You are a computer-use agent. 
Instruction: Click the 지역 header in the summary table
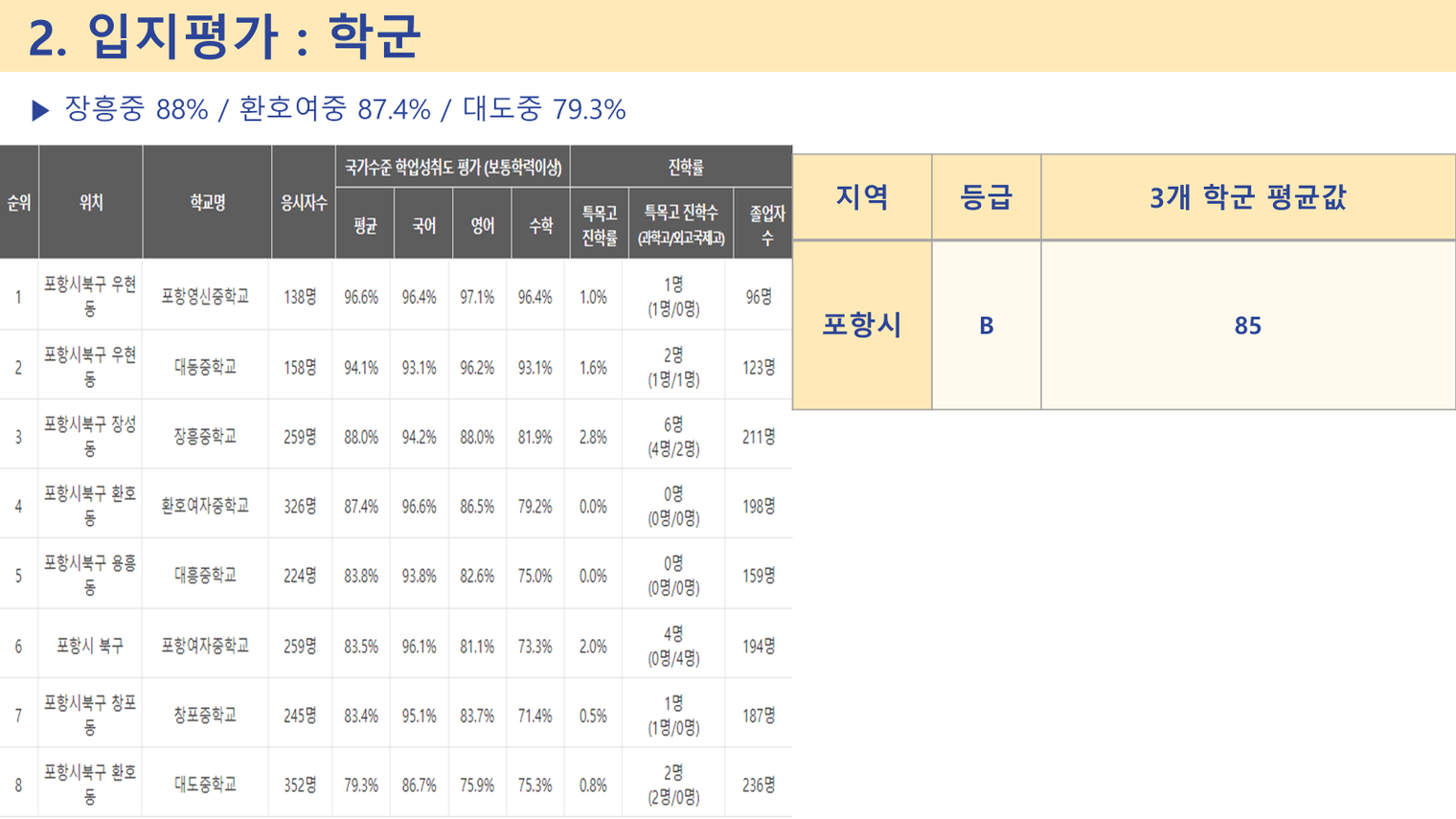pos(862,197)
